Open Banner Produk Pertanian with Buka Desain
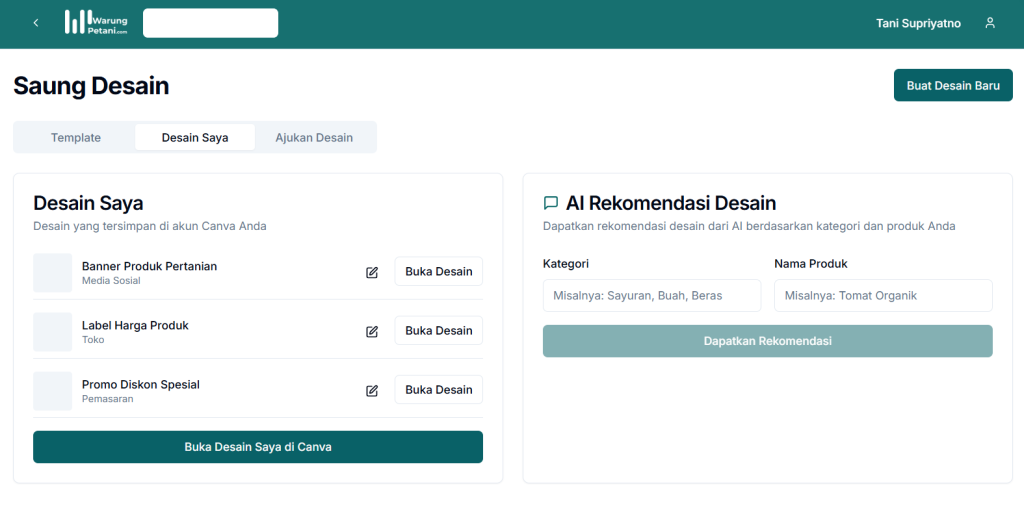 [x=438, y=271]
